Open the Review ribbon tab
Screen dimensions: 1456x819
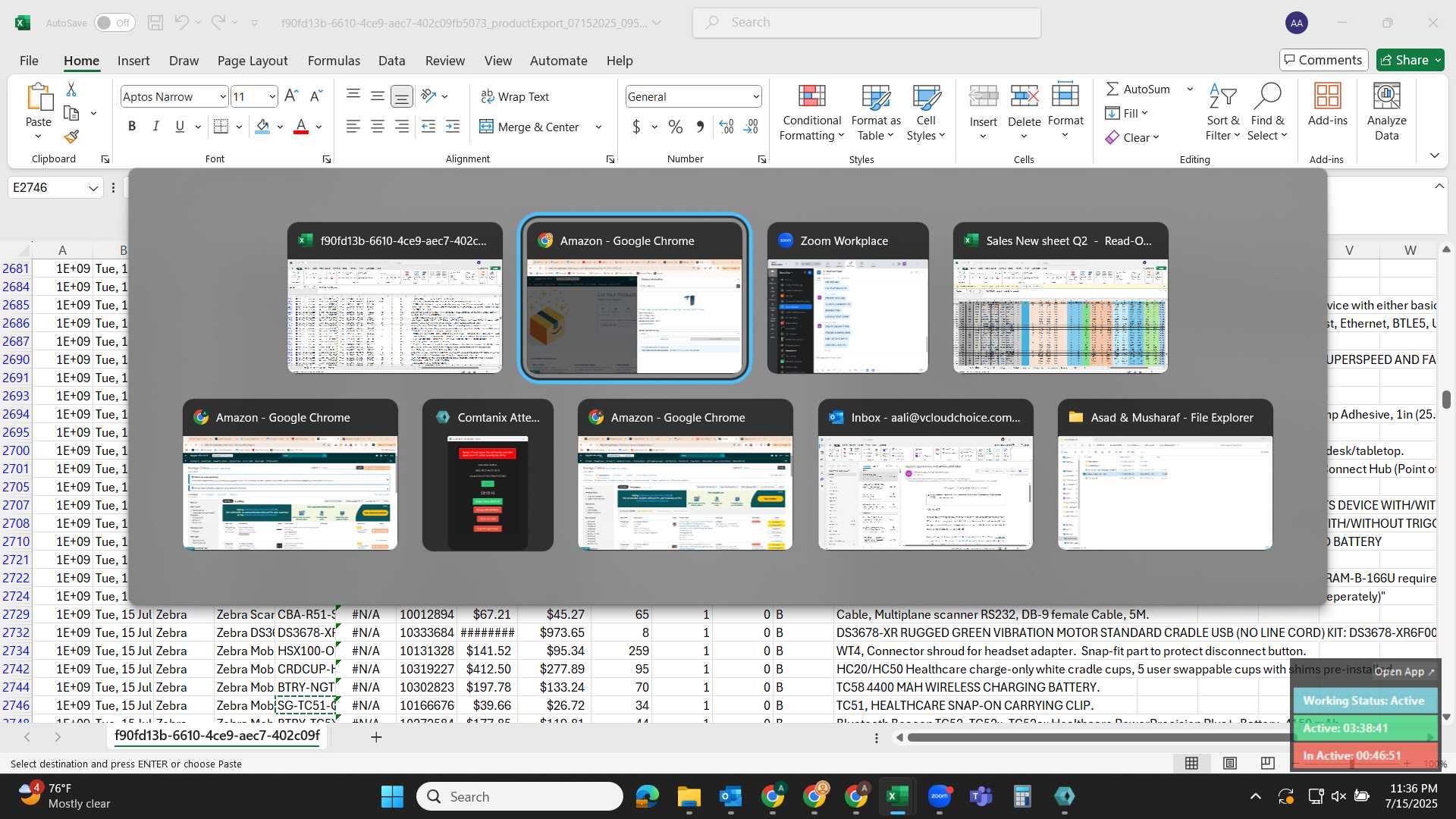pyautogui.click(x=445, y=61)
